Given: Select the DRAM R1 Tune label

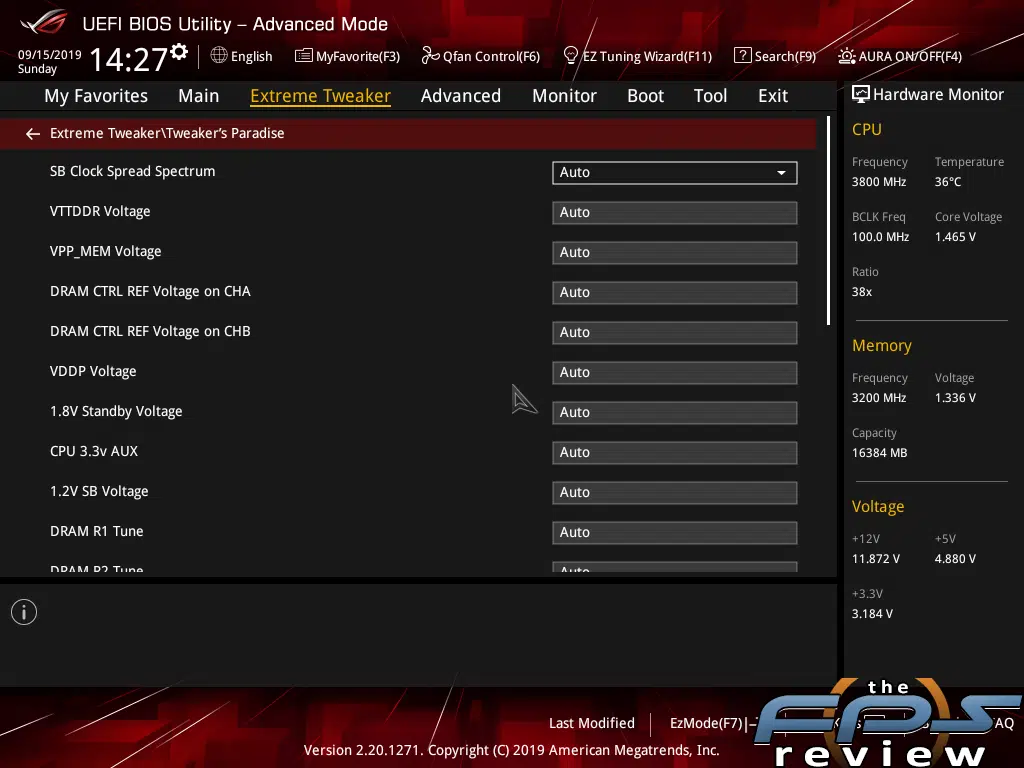Looking at the screenshot, I should coord(97,531).
